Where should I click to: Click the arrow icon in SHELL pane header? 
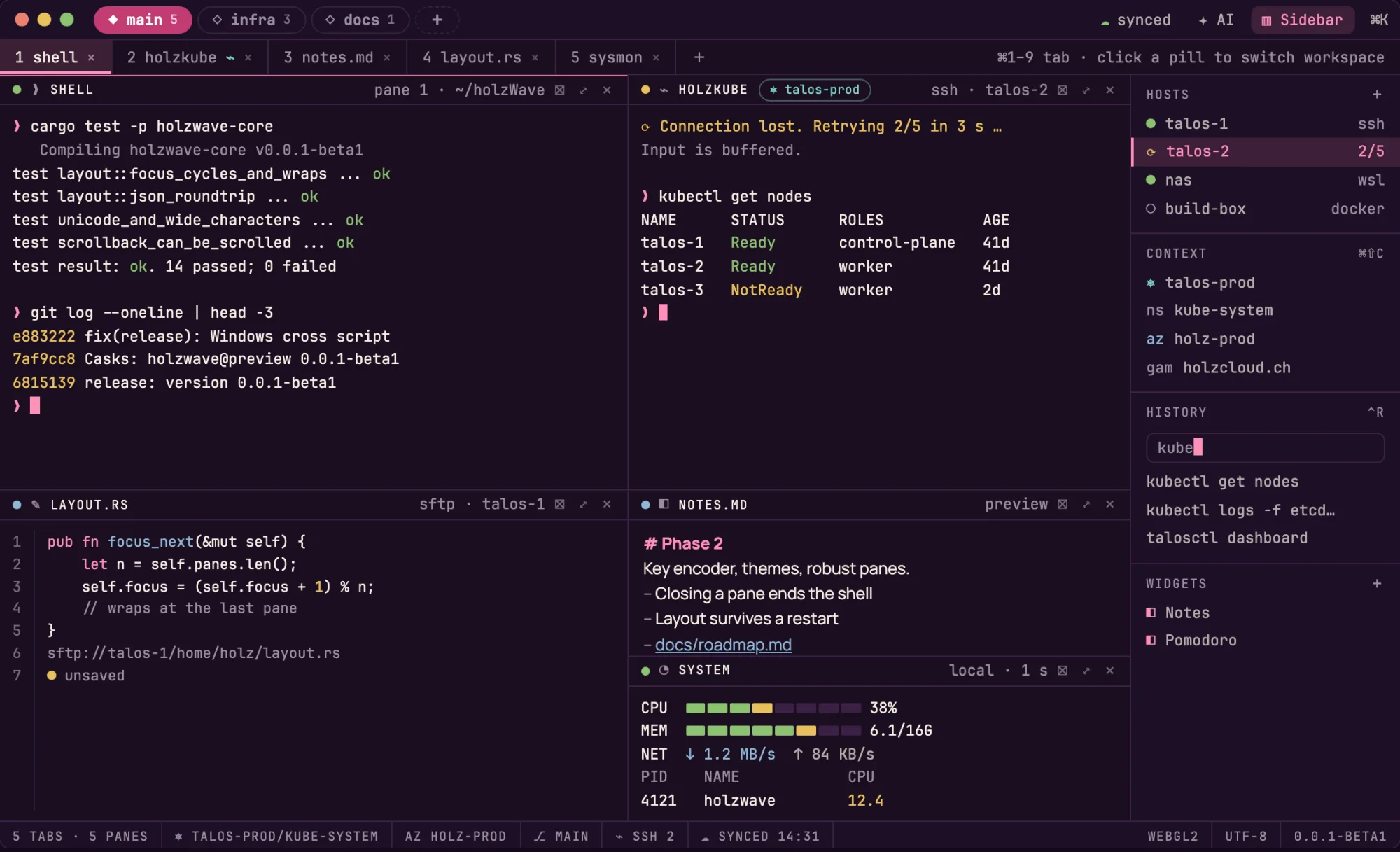pyautogui.click(x=583, y=90)
